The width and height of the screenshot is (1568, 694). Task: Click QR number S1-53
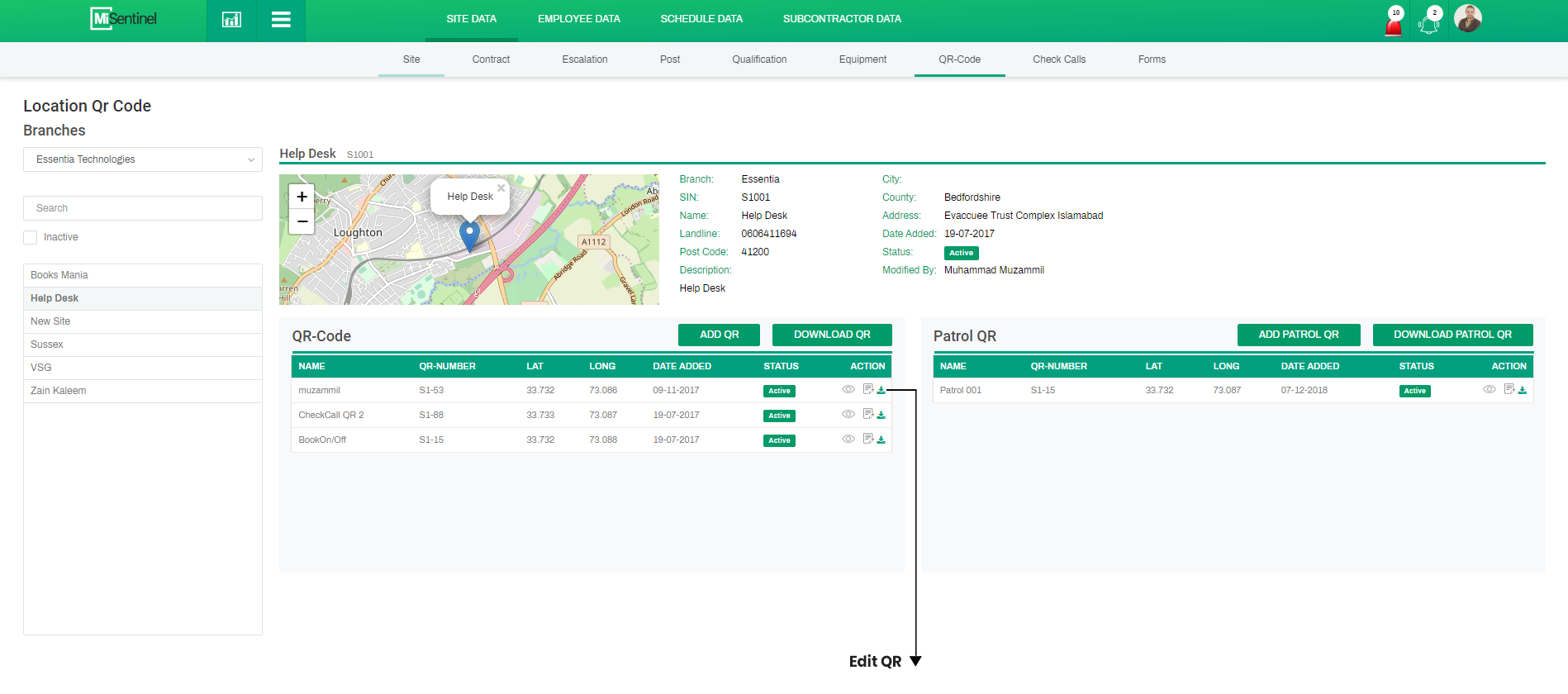tap(431, 390)
